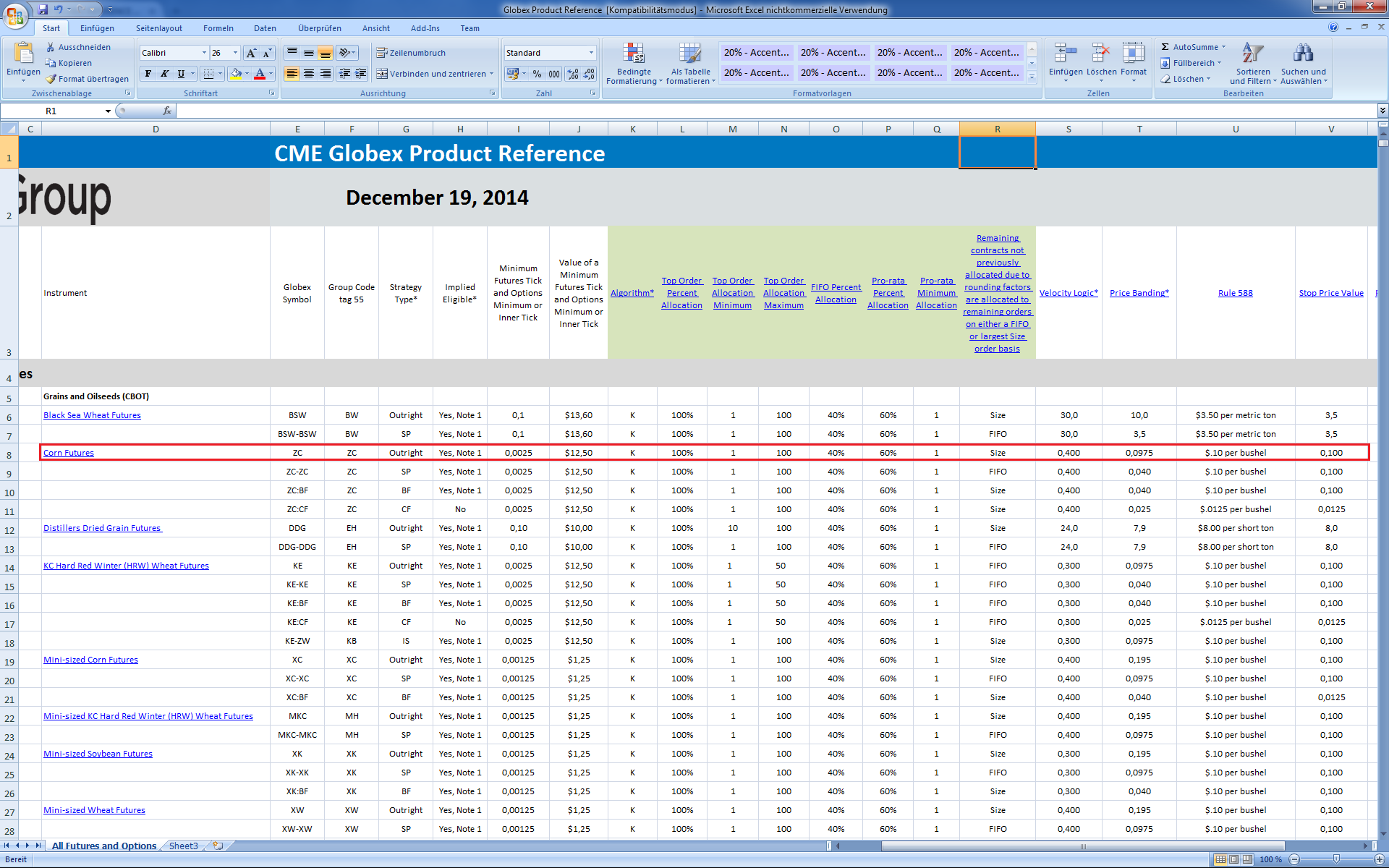Image resolution: width=1389 pixels, height=868 pixels.
Task: Open the Standard number format dropdown
Action: click(591, 53)
